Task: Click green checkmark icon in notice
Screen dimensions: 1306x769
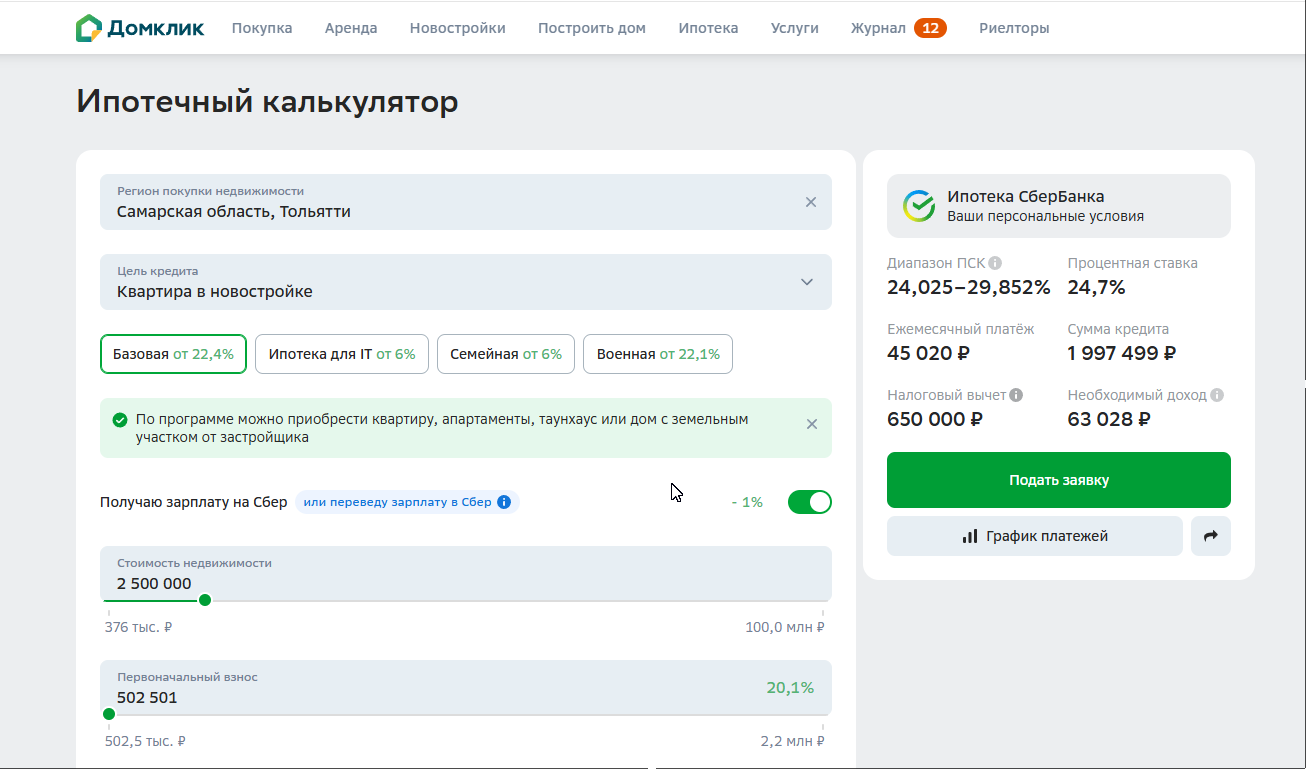Action: (x=120, y=420)
